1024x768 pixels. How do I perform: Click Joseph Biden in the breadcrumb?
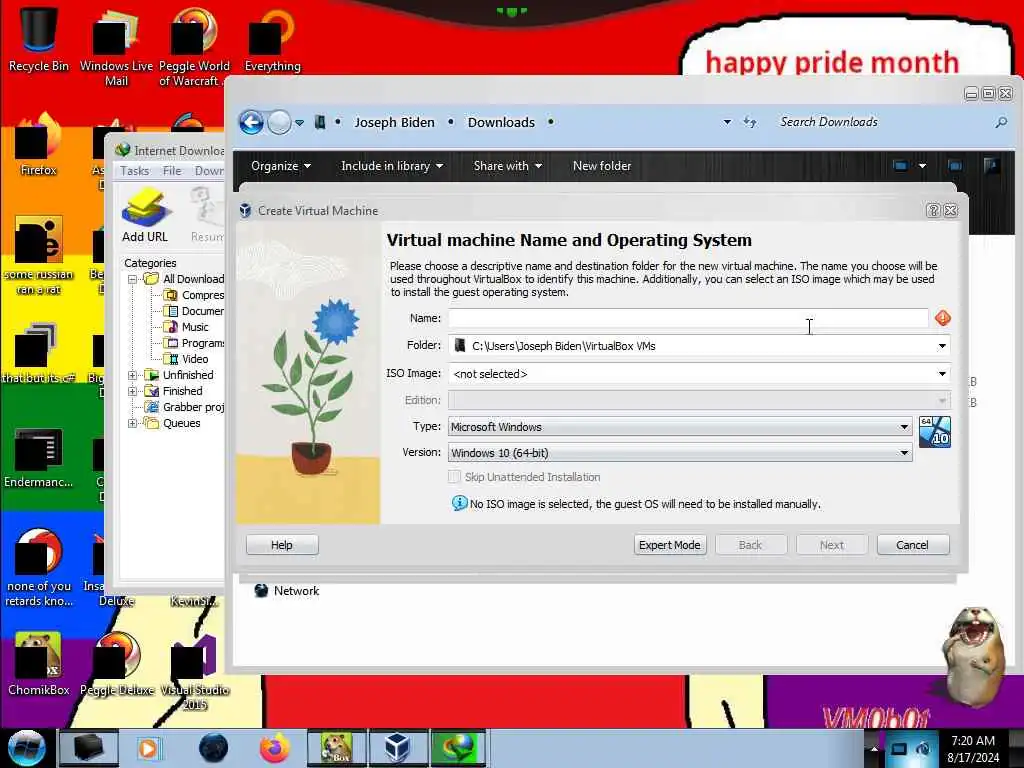pos(394,122)
